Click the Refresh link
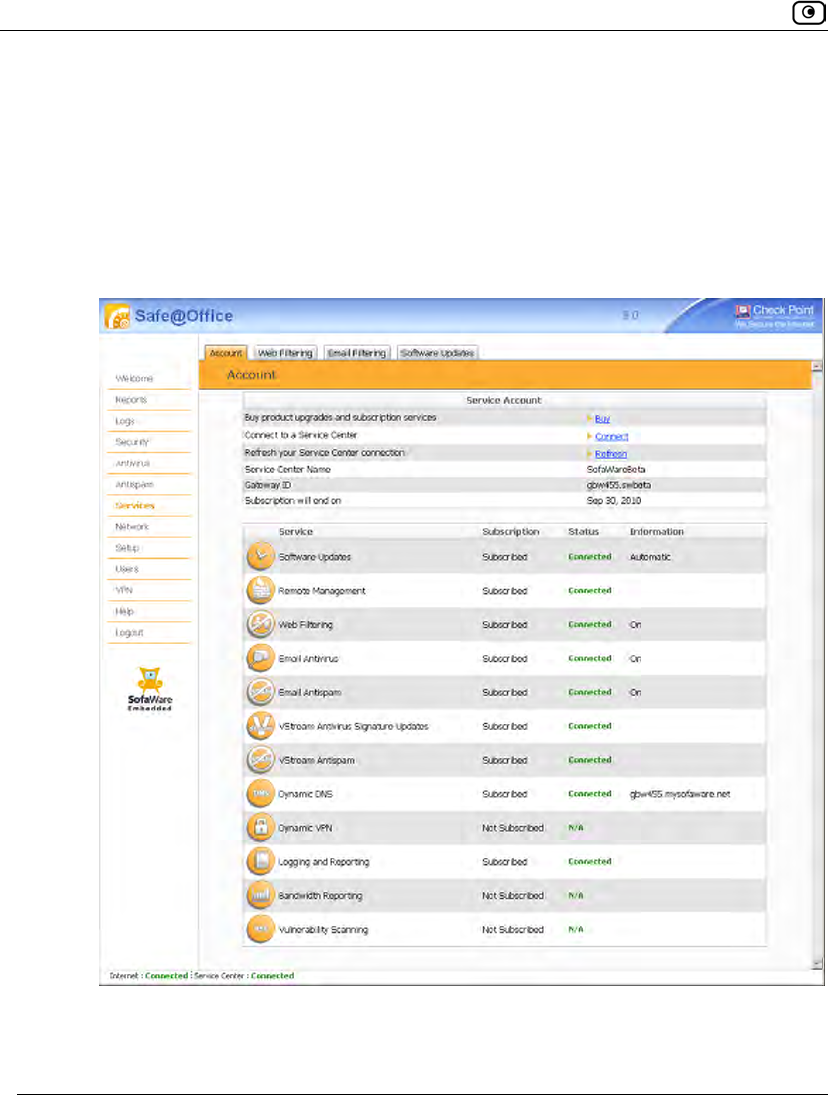 611,454
